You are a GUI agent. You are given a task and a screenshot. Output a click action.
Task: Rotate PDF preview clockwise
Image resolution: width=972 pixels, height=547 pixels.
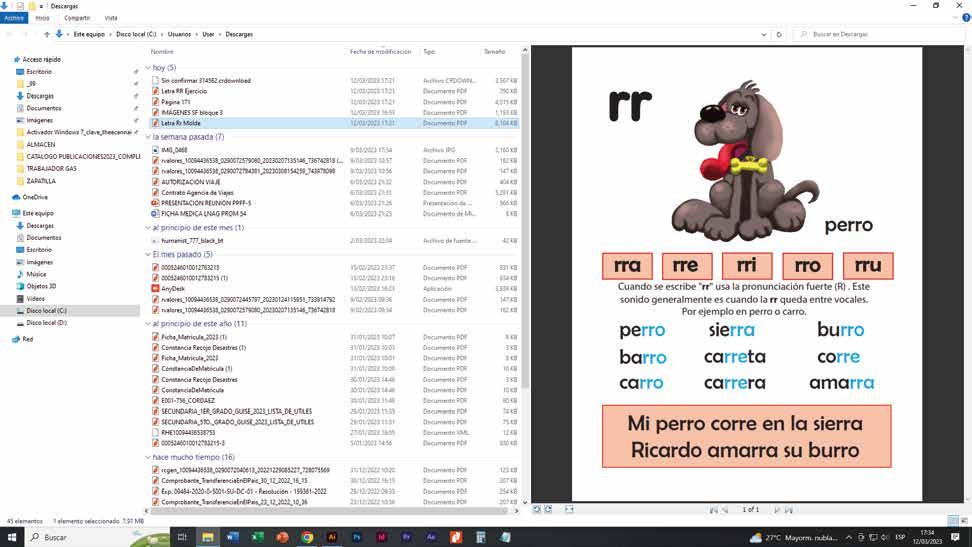tap(548, 509)
